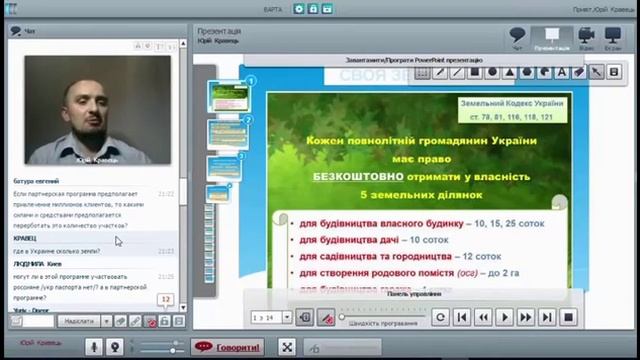The image size is (640, 360).
Task: Open the dropdown arrow beside Send button
Action: 107,321
